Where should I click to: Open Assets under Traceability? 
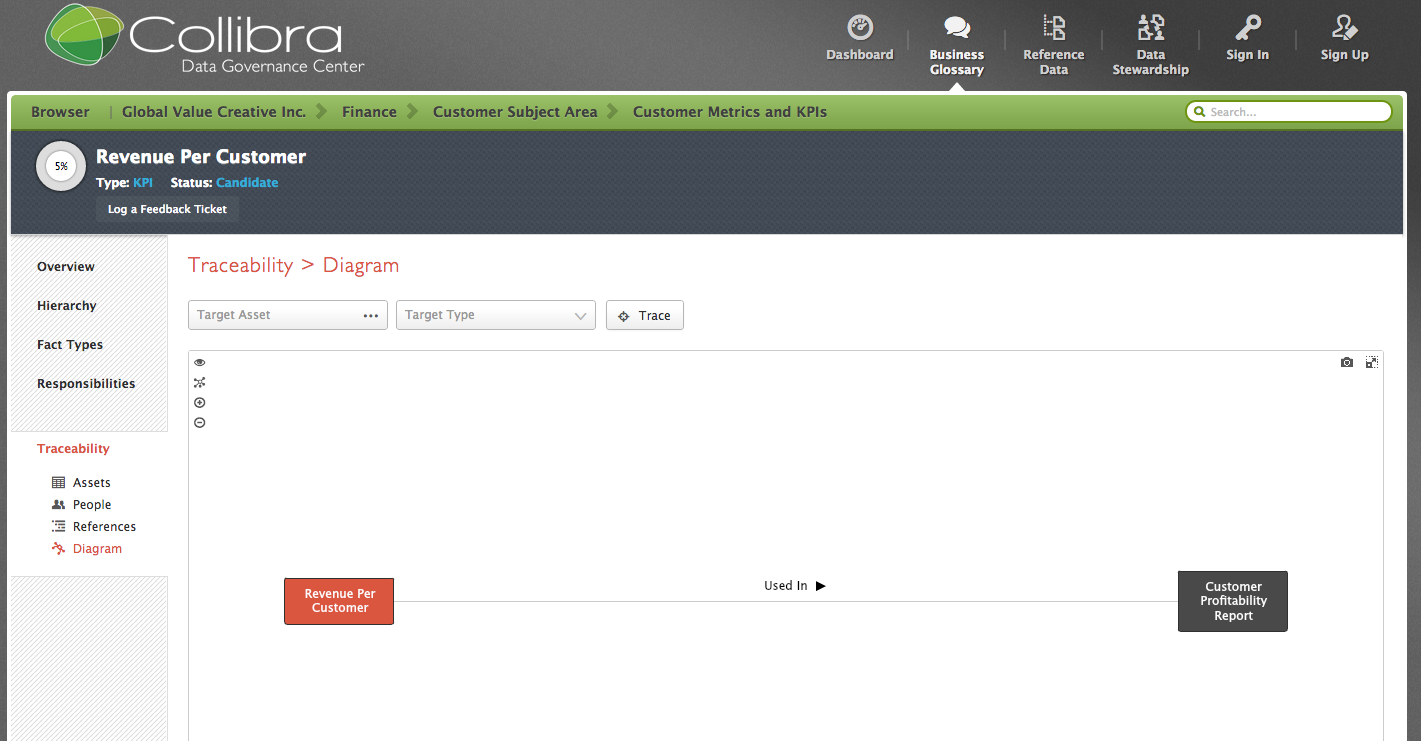click(81, 483)
